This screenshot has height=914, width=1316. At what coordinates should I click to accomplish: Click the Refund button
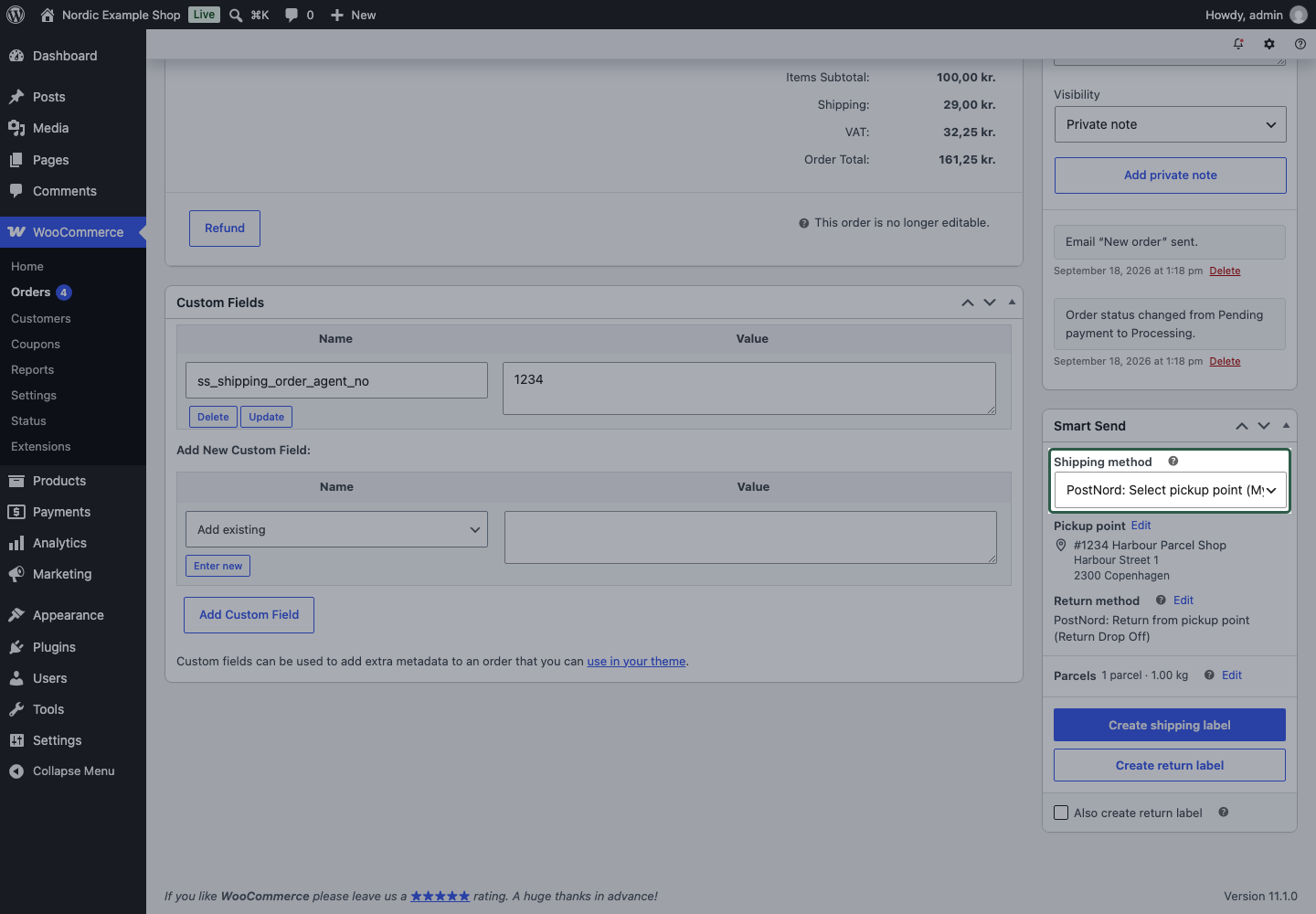pyautogui.click(x=225, y=228)
